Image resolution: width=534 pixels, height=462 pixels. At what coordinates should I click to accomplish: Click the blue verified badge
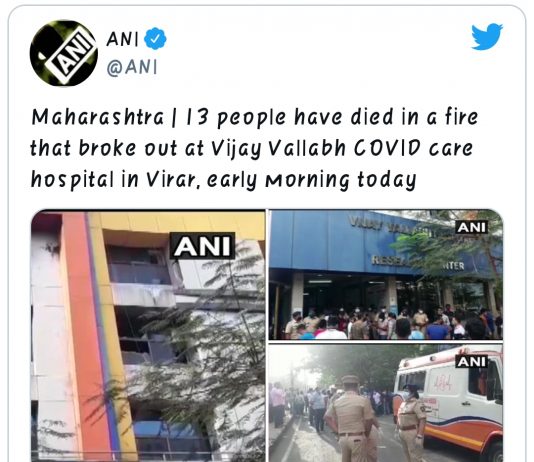[155, 38]
